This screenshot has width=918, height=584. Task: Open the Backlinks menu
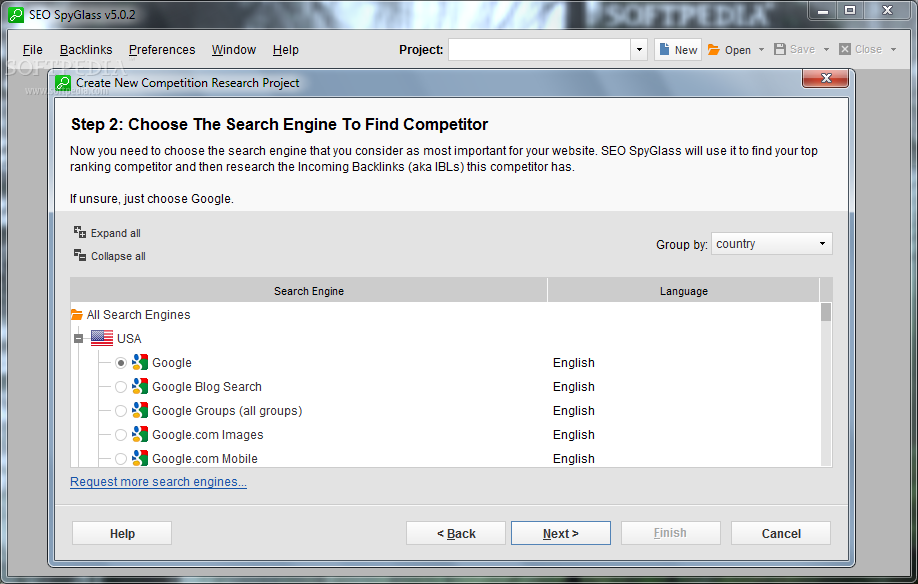(86, 50)
